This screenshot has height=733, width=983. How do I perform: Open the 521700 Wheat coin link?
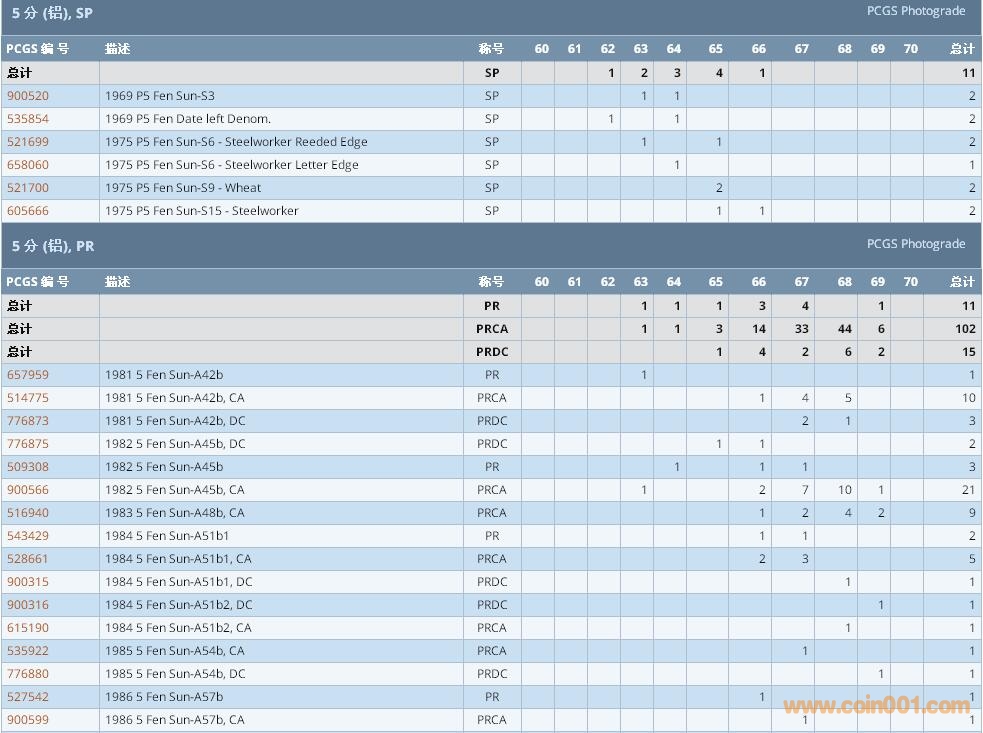pos(28,188)
